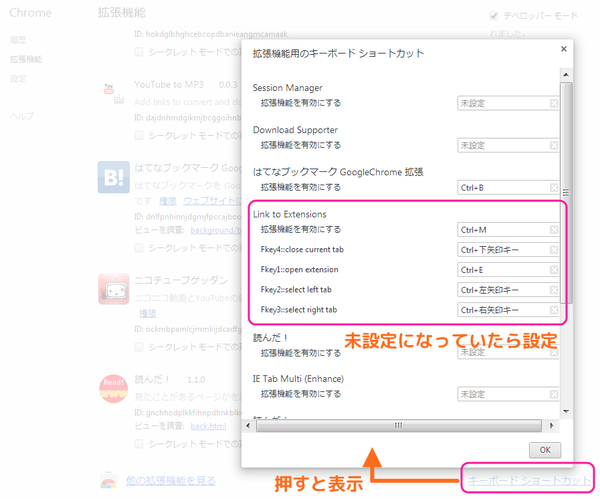Viewport: 600px width, 499px height.
Task: Click the horizontal scrollbar thumb in dialog
Action: coord(399,426)
